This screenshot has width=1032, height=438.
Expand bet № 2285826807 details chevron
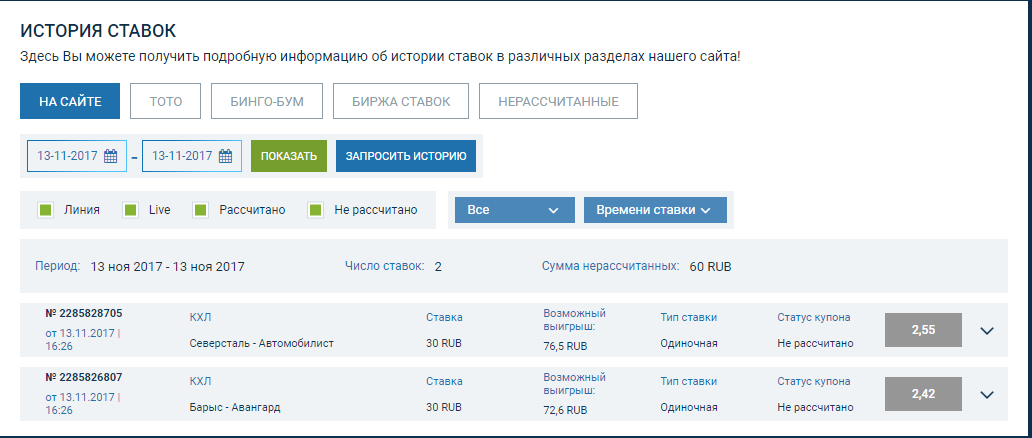pyautogui.click(x=986, y=395)
